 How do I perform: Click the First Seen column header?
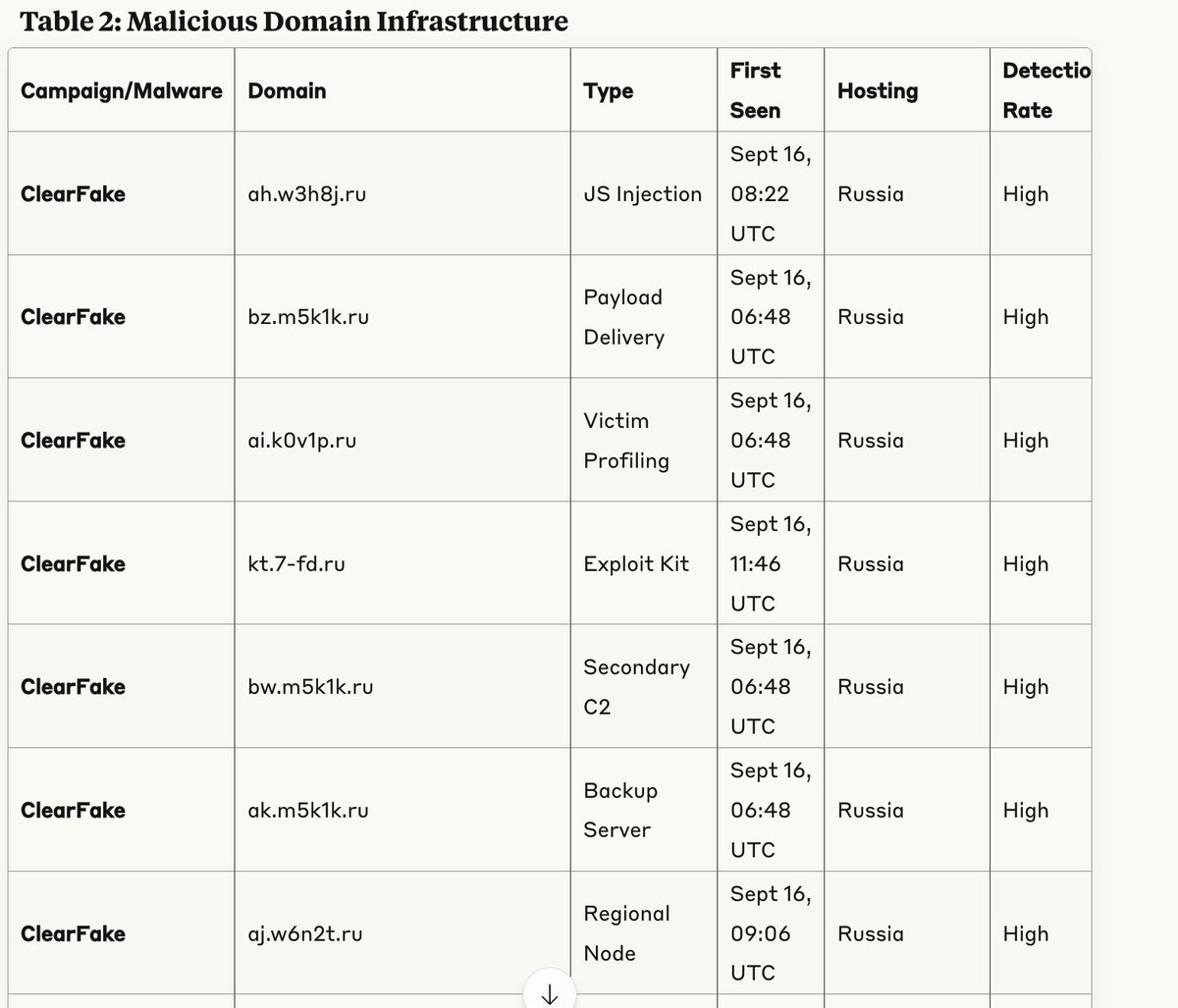[756, 90]
